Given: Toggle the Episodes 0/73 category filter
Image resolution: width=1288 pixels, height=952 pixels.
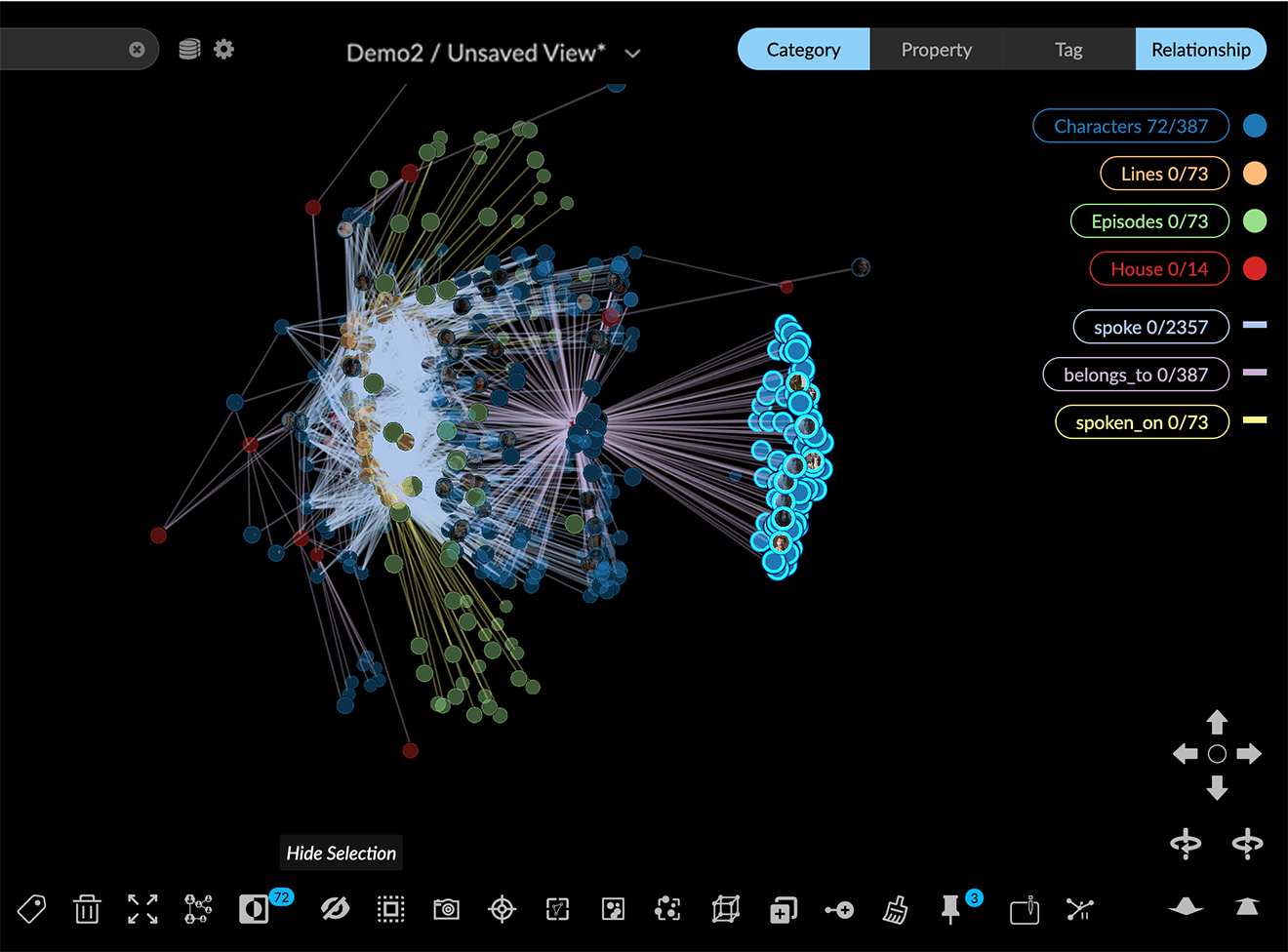Looking at the screenshot, I should click(x=1148, y=221).
